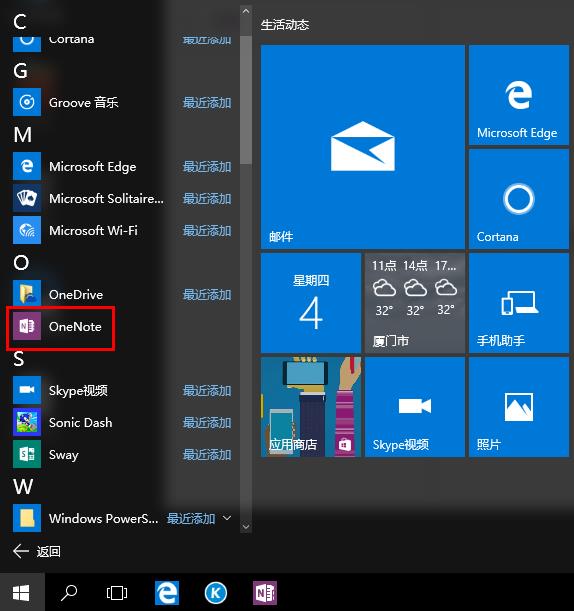
Task: Click 最近添加 label beside Microsoft Wi-Fi
Action: click(207, 231)
